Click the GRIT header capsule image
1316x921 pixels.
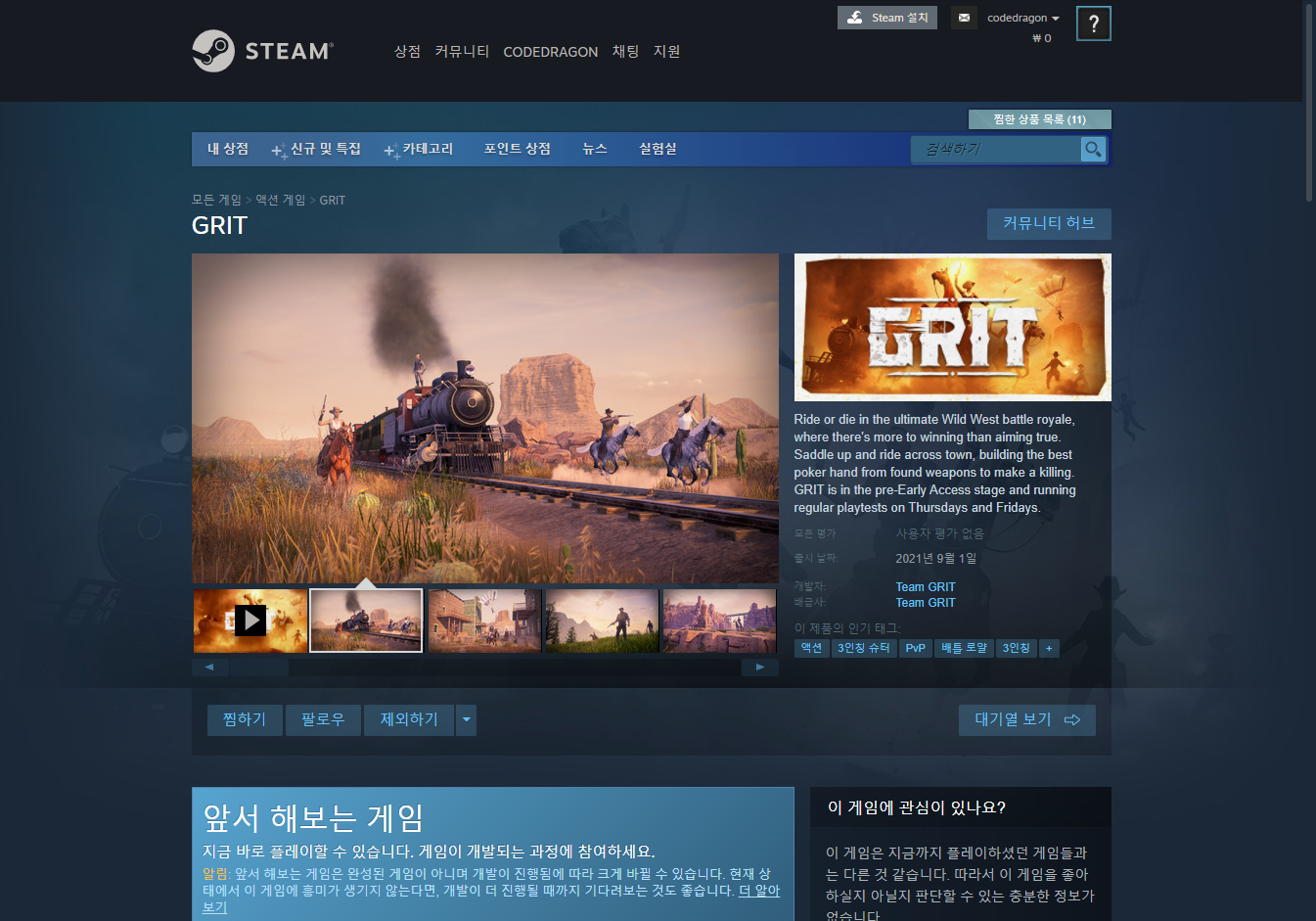tap(953, 327)
